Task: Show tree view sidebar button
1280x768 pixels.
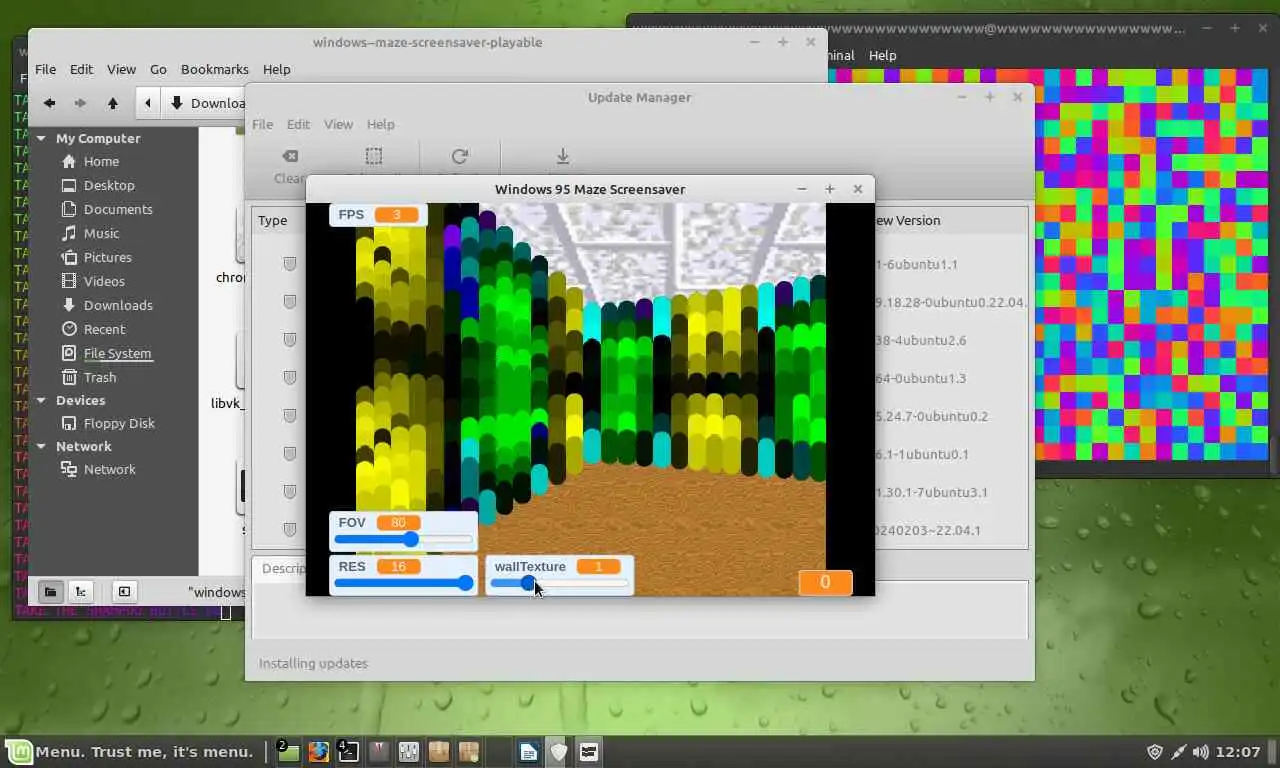Action: (x=81, y=591)
